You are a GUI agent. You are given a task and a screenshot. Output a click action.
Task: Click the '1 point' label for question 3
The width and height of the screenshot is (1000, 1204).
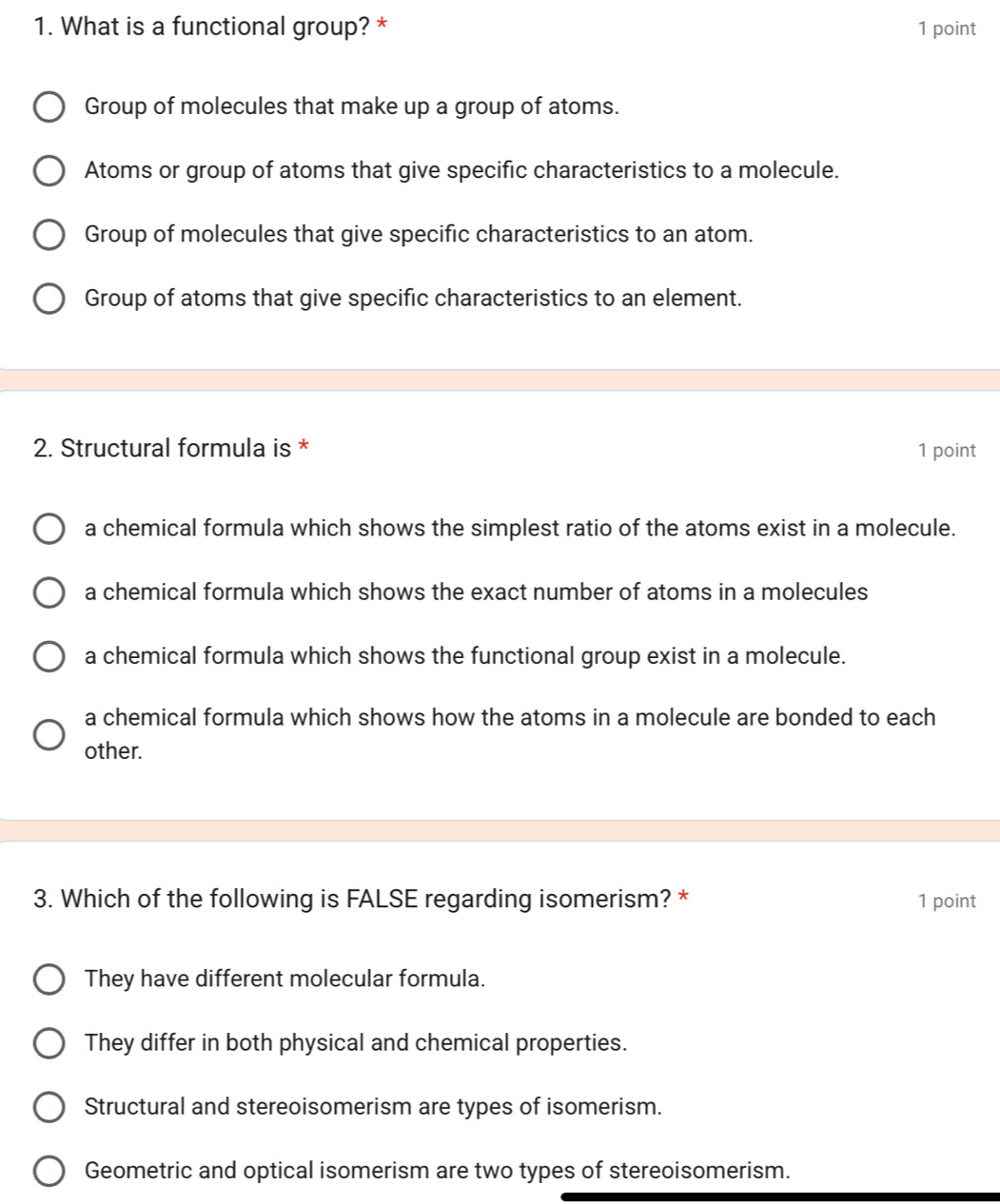pyautogui.click(x=947, y=901)
